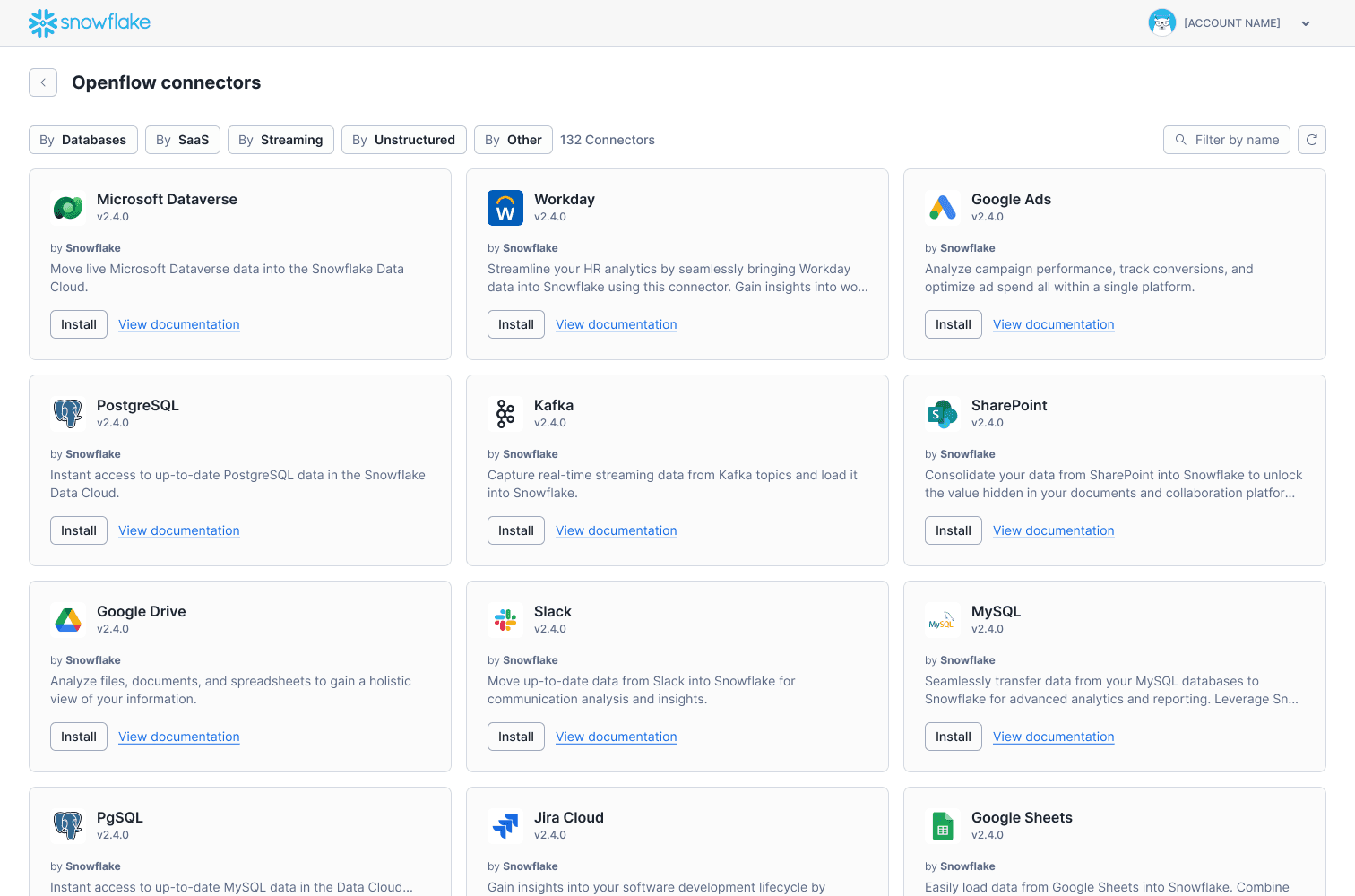This screenshot has width=1355, height=896.
Task: Filter connectors By Databases
Action: coord(83,140)
